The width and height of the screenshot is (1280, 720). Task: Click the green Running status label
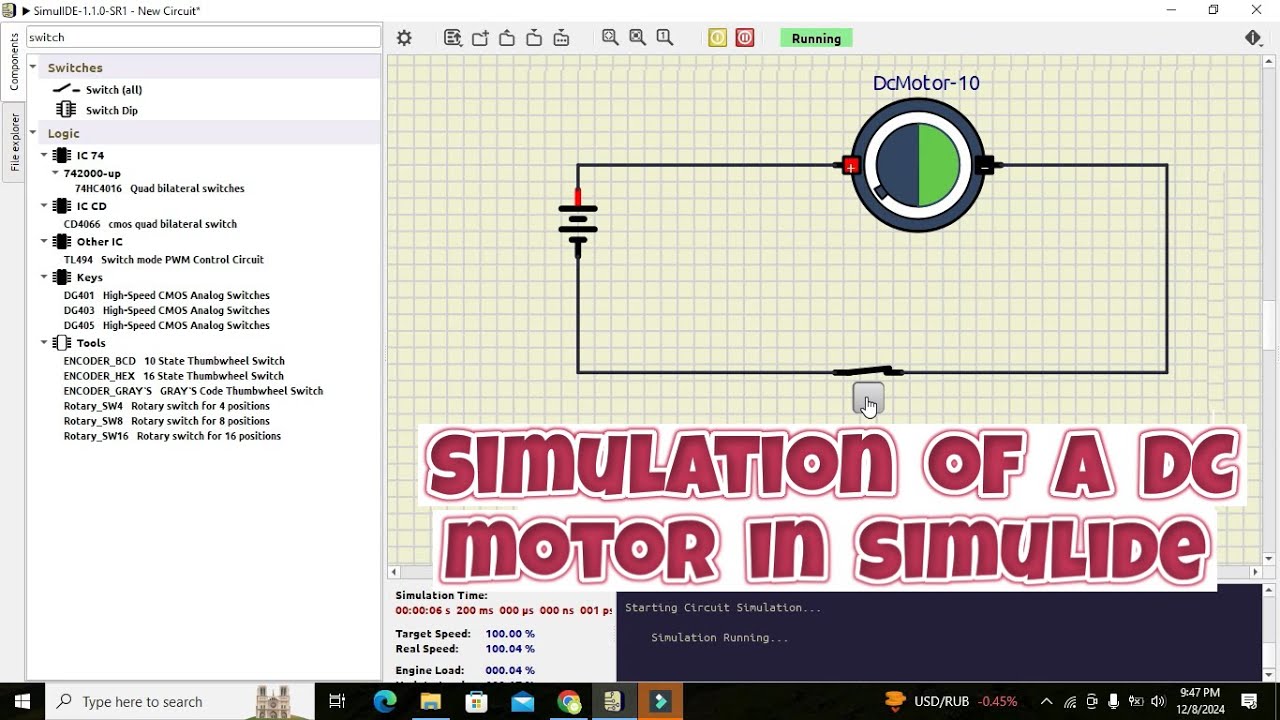pos(816,38)
